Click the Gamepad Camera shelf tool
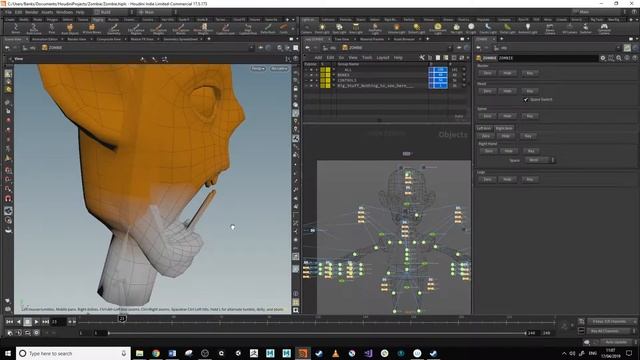The width and height of the screenshot is (640, 360). tap(604, 29)
